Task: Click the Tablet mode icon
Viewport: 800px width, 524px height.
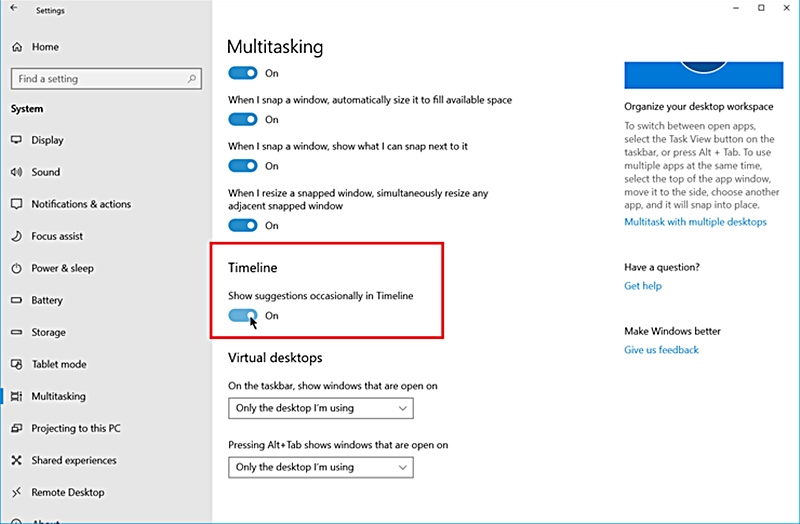Action: click(x=17, y=364)
